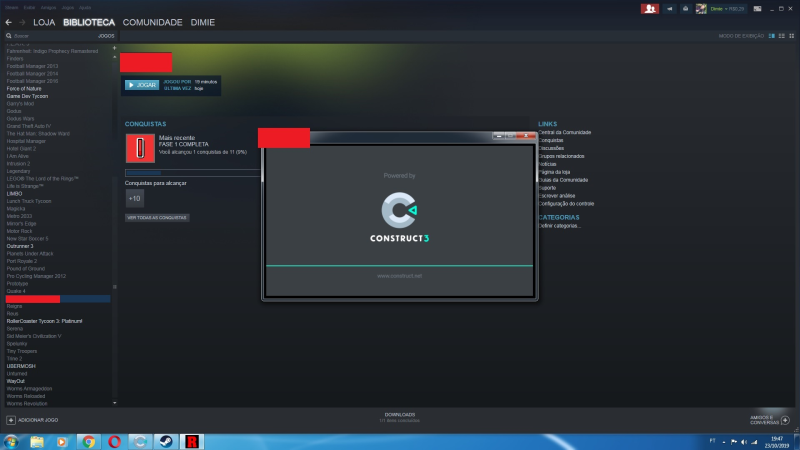Open the Guias da Comunidade link
The height and width of the screenshot is (450, 800).
(x=563, y=180)
